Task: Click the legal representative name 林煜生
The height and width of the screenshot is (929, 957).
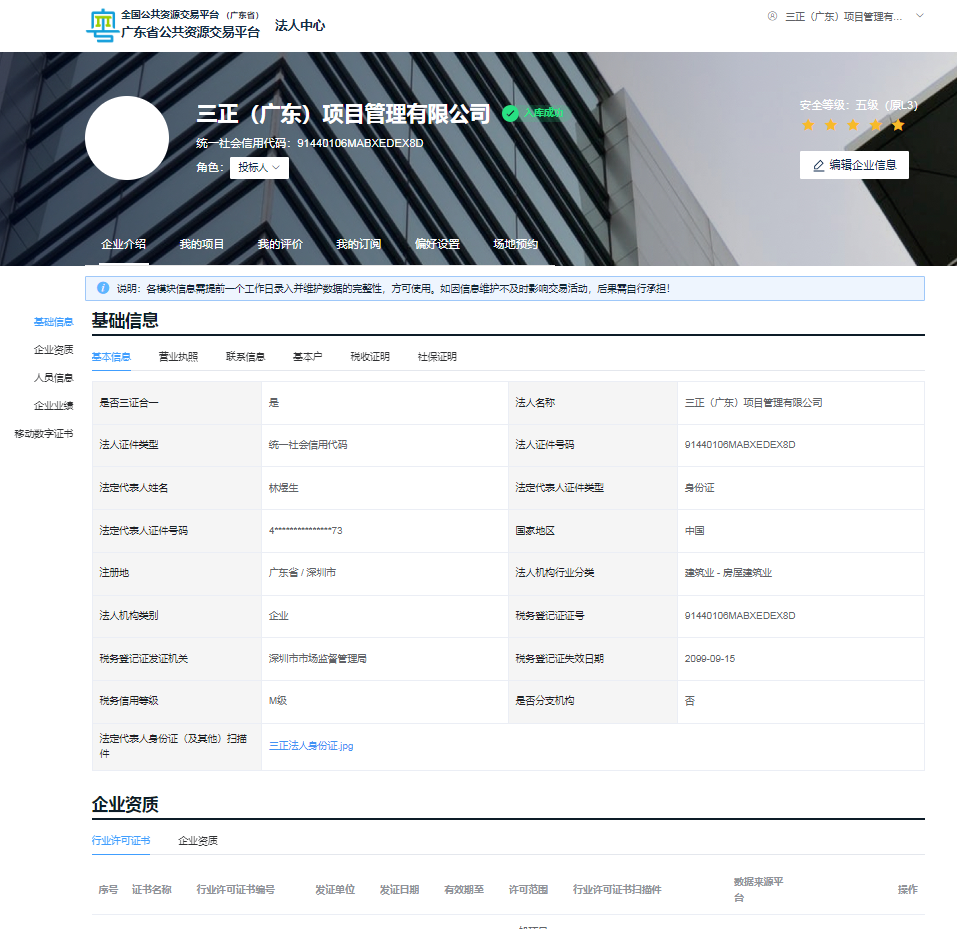Action: 284,488
